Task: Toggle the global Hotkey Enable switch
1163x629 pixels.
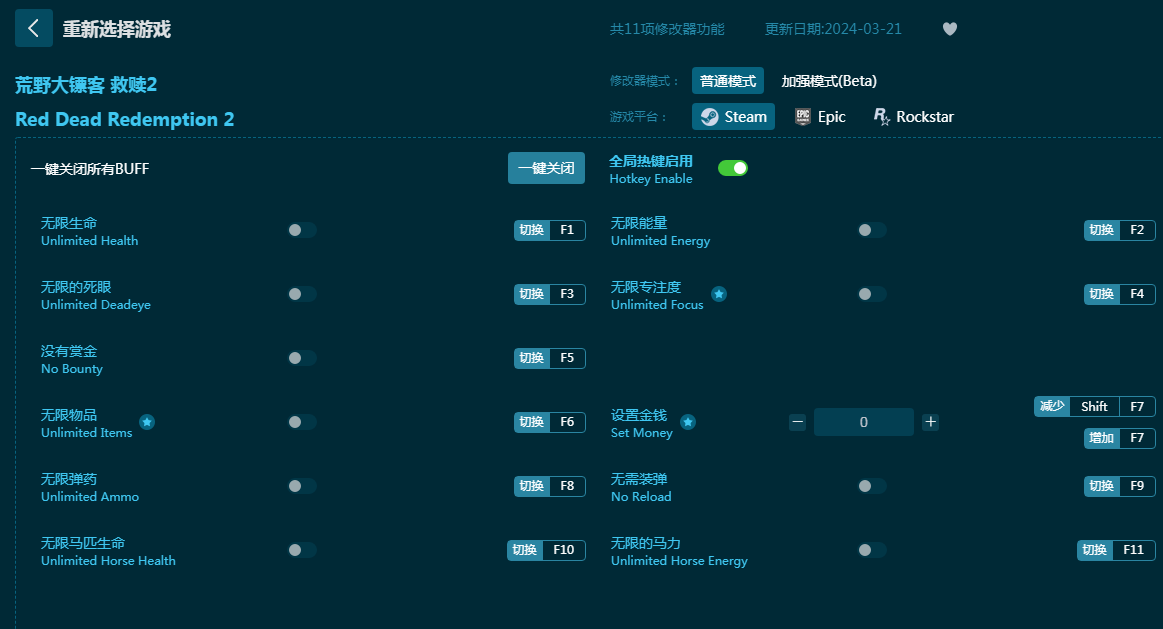Action: click(x=733, y=168)
